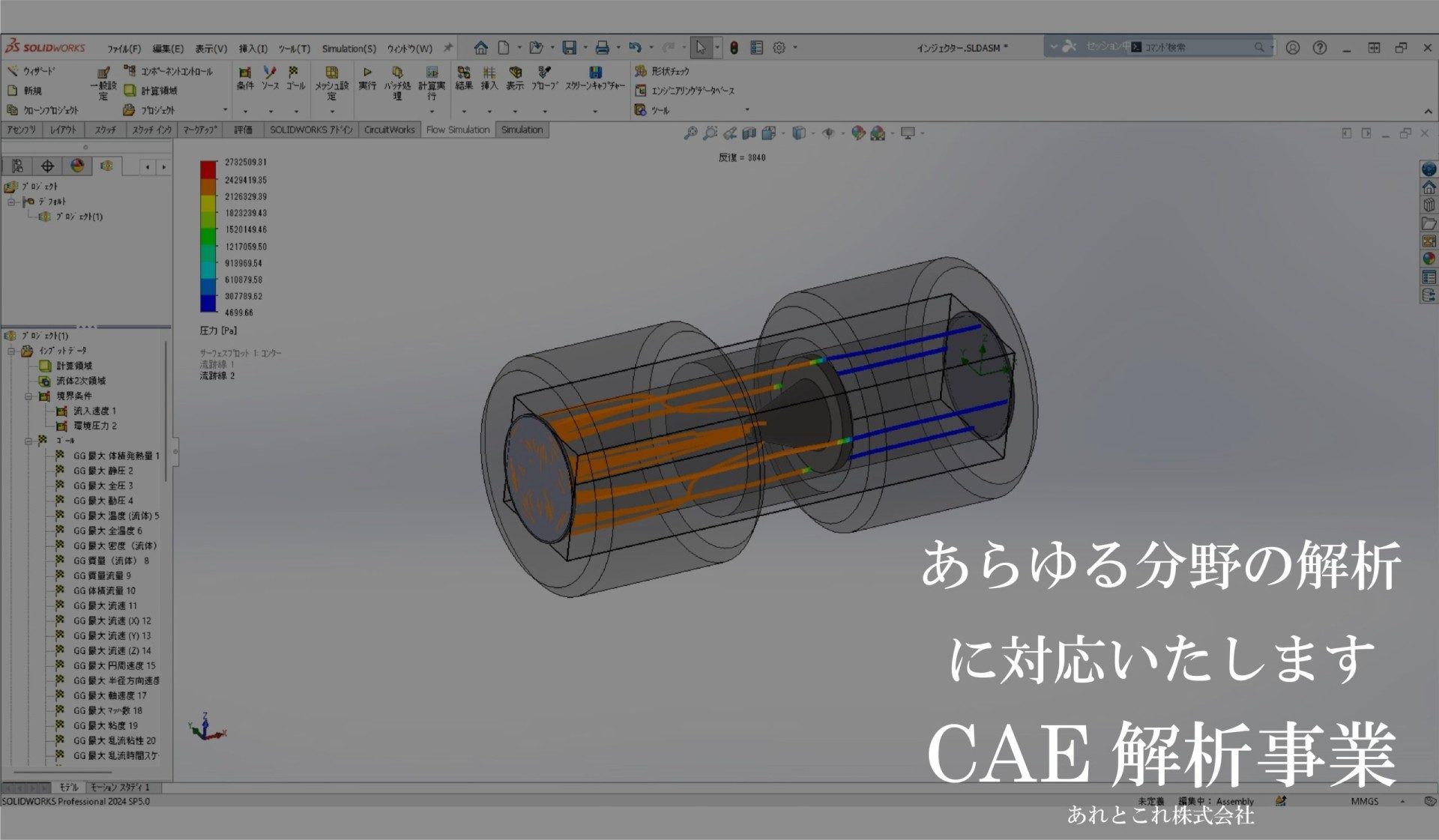Click the dark blue swatch of pressure legend

208,303
